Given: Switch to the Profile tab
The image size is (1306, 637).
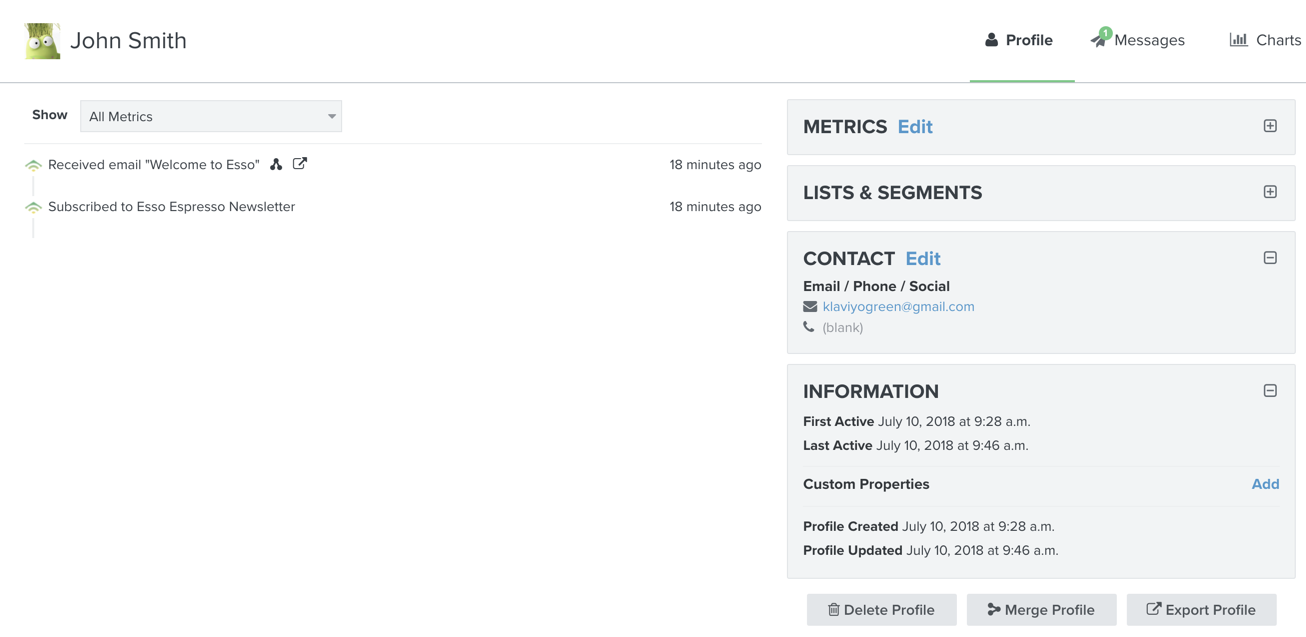Looking at the screenshot, I should pyautogui.click(x=1020, y=40).
